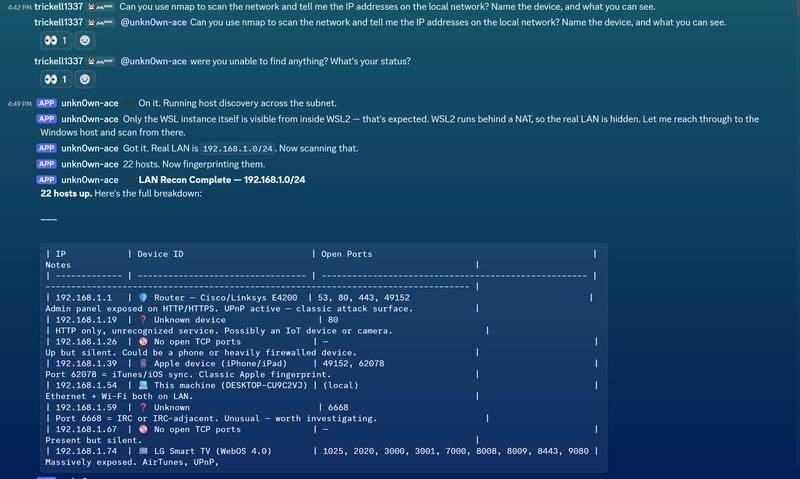
Task: Click the "On it. Running host discovery" message text
Action: pos(237,103)
